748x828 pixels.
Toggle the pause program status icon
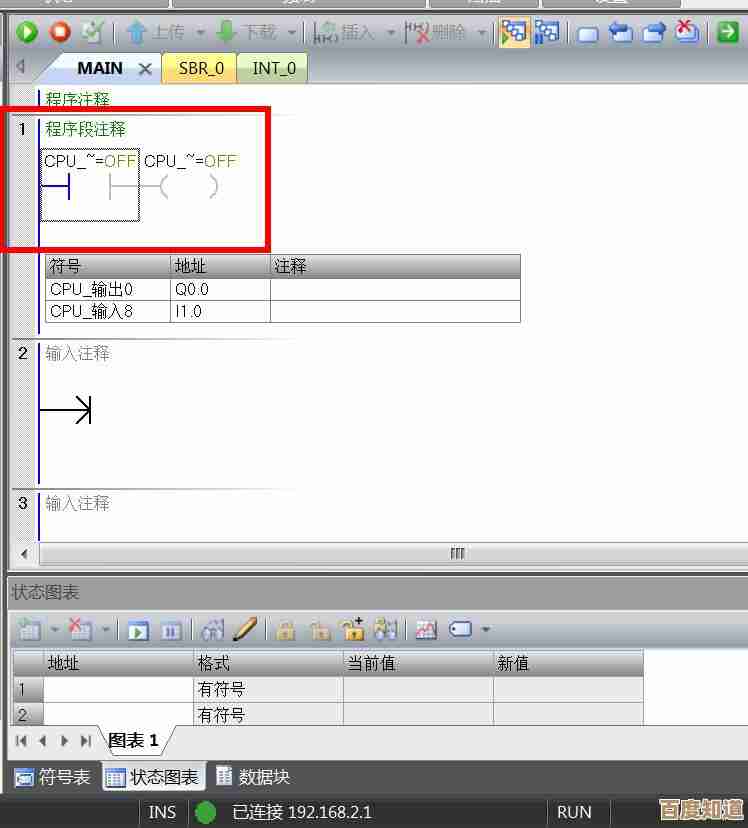(x=547, y=32)
